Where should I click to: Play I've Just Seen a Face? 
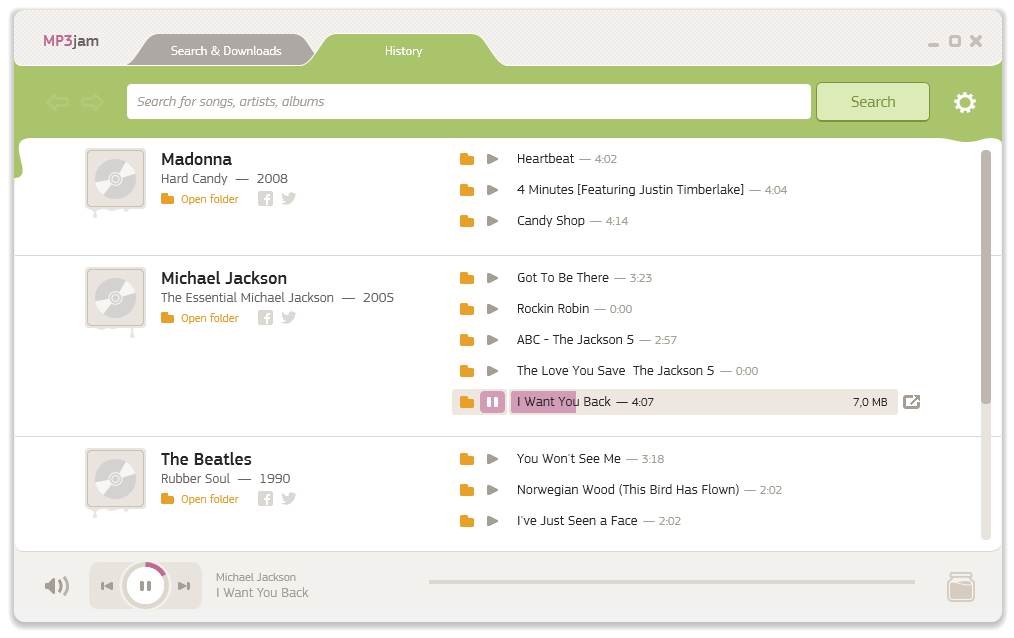pyautogui.click(x=493, y=521)
